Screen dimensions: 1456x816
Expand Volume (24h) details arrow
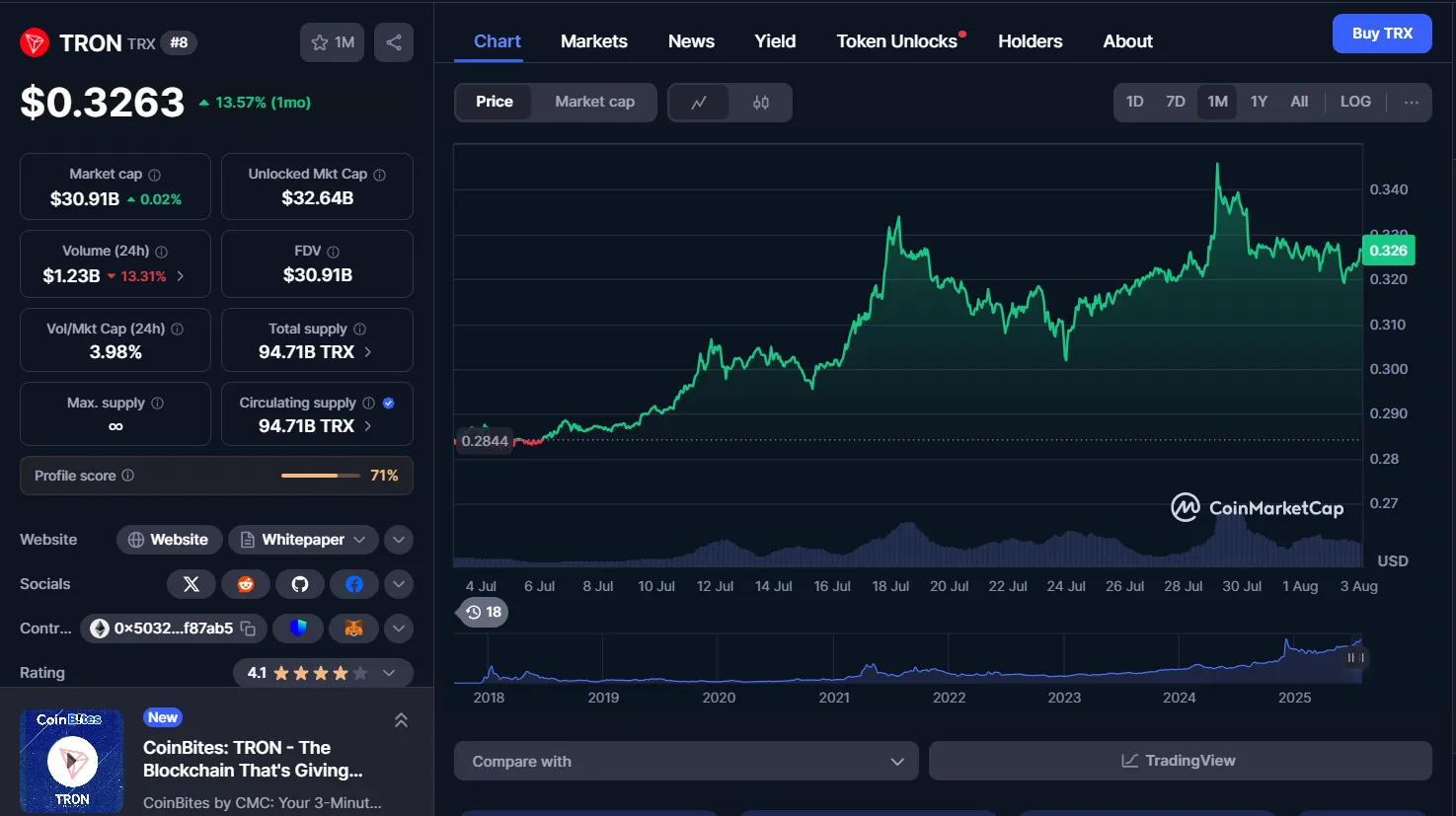coord(181,276)
